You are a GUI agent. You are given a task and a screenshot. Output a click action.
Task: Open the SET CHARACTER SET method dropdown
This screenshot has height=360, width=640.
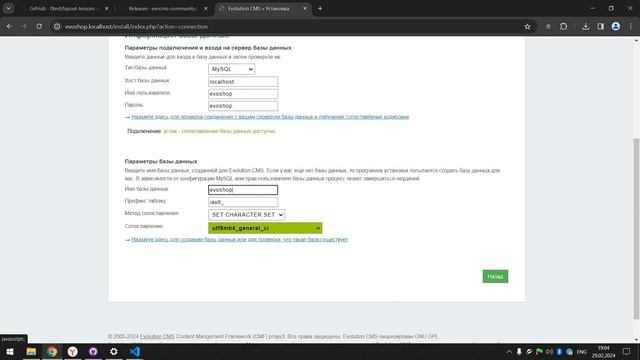pos(247,215)
